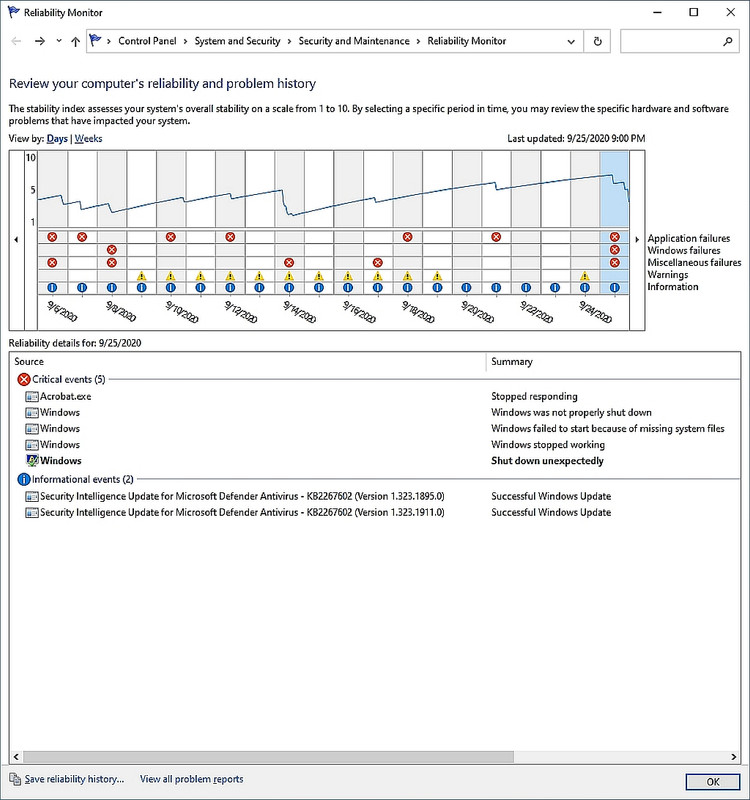The height and width of the screenshot is (800, 750).
Task: Select the information icon for 9/25/2020
Action: coord(615,288)
